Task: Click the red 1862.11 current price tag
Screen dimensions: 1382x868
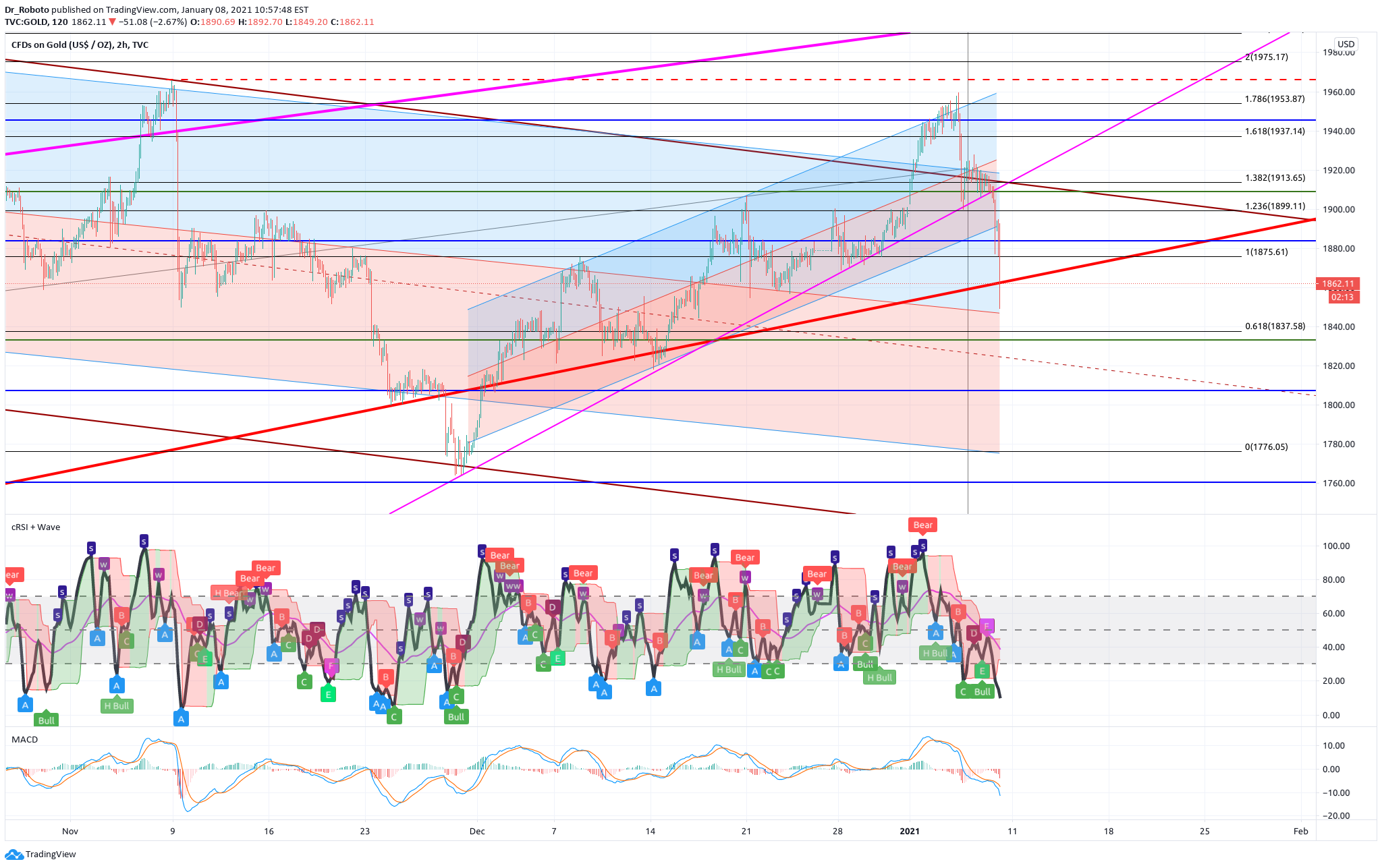Action: (1337, 284)
